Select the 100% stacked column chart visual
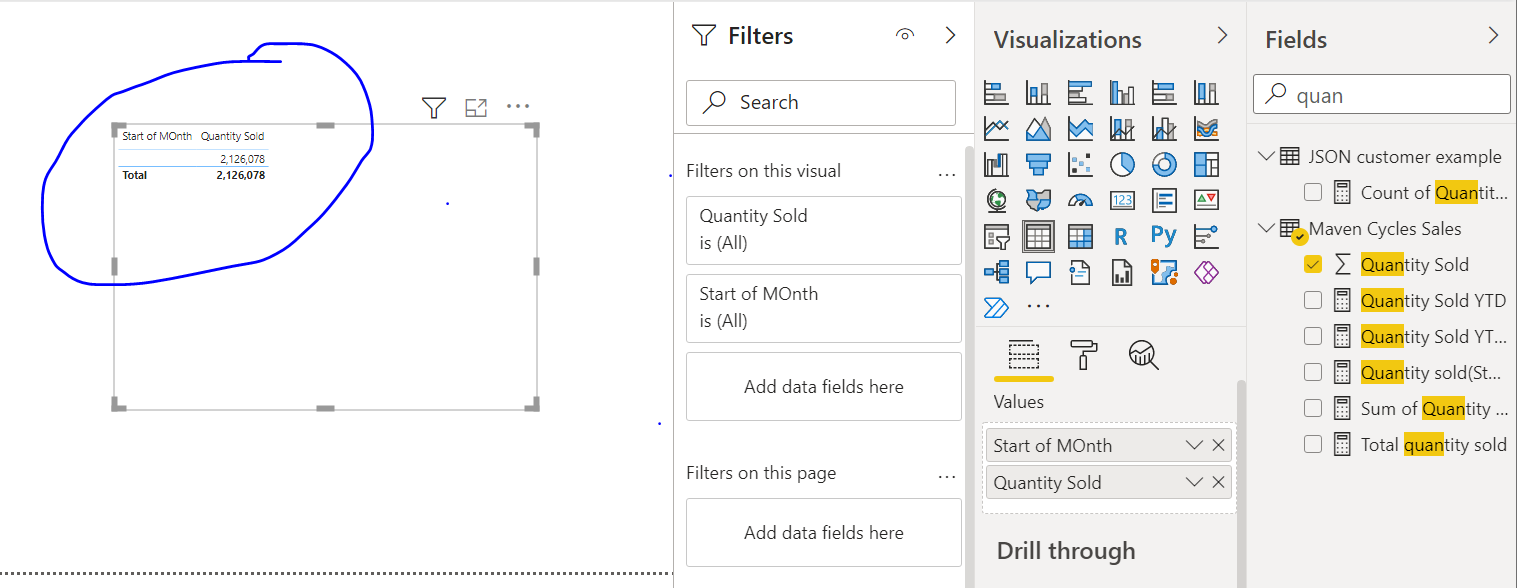 coord(1207,93)
